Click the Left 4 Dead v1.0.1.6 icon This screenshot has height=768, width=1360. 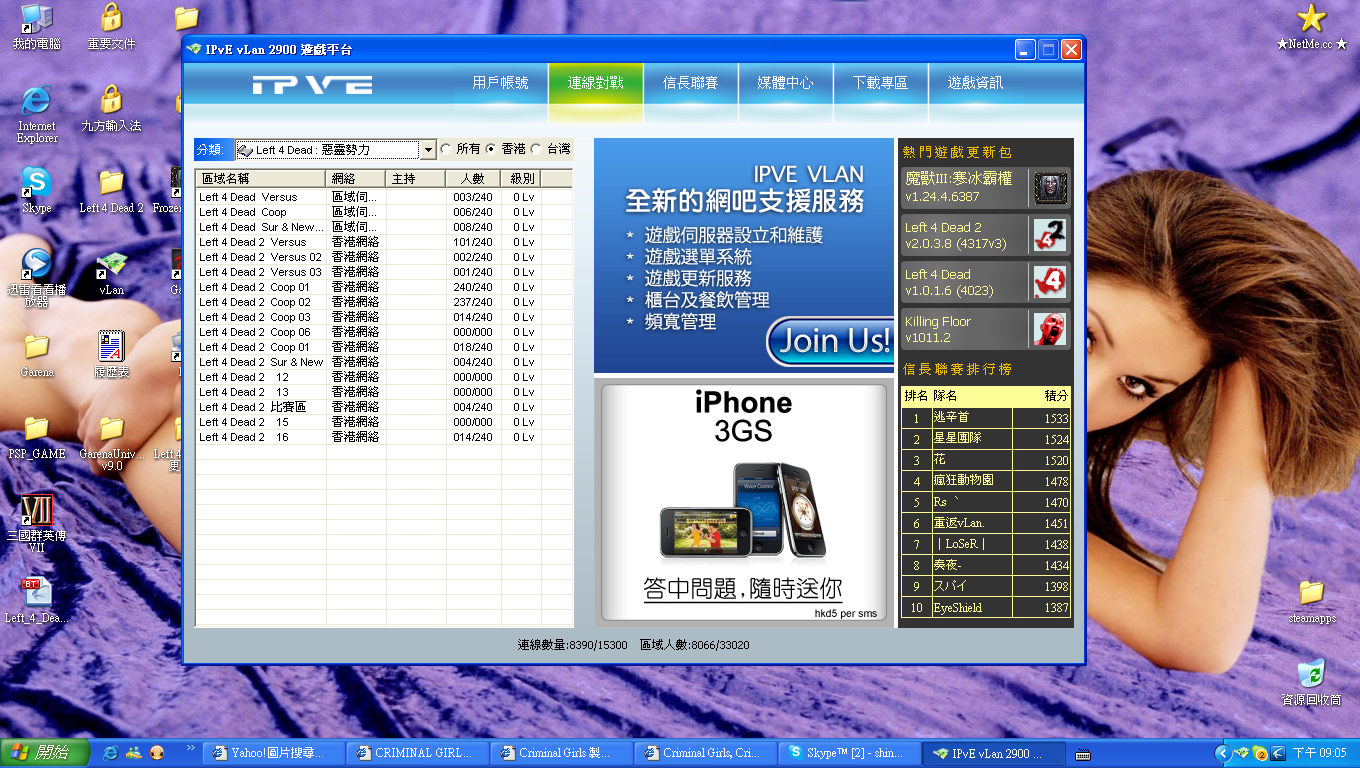[x=1050, y=282]
